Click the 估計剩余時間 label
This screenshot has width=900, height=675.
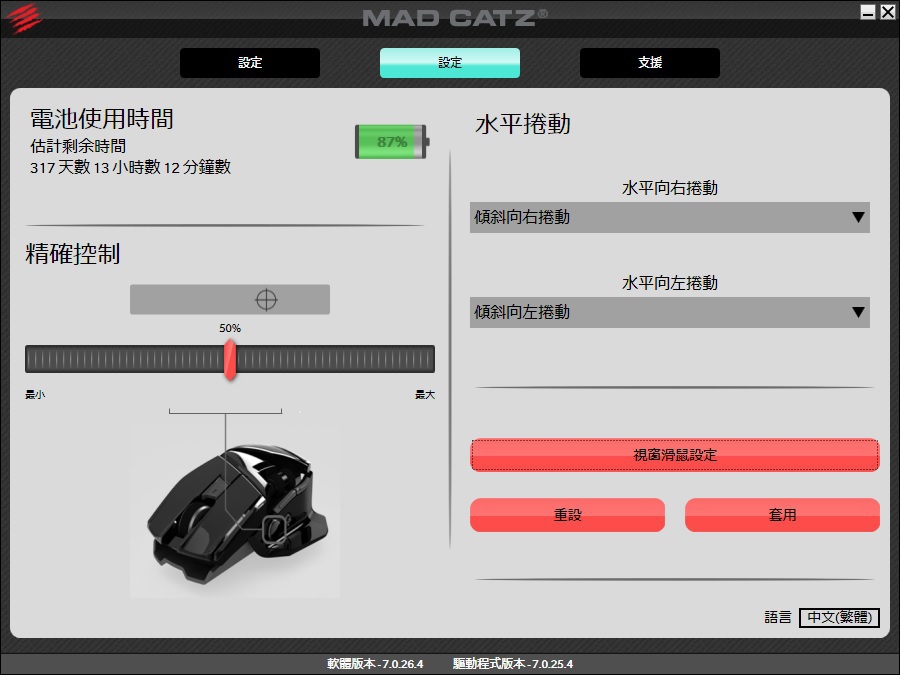[x=78, y=146]
